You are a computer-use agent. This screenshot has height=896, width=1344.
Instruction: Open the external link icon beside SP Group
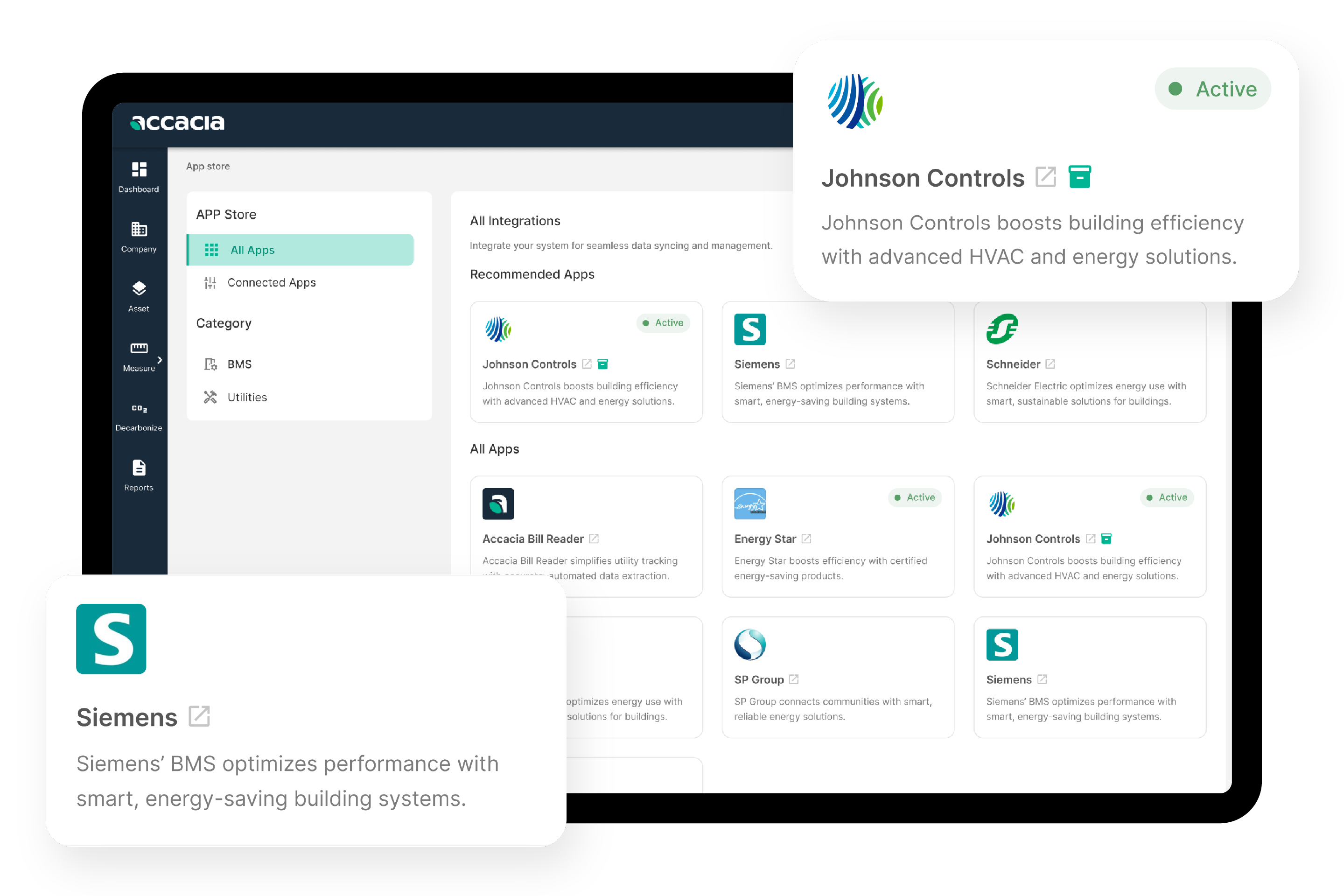click(794, 679)
